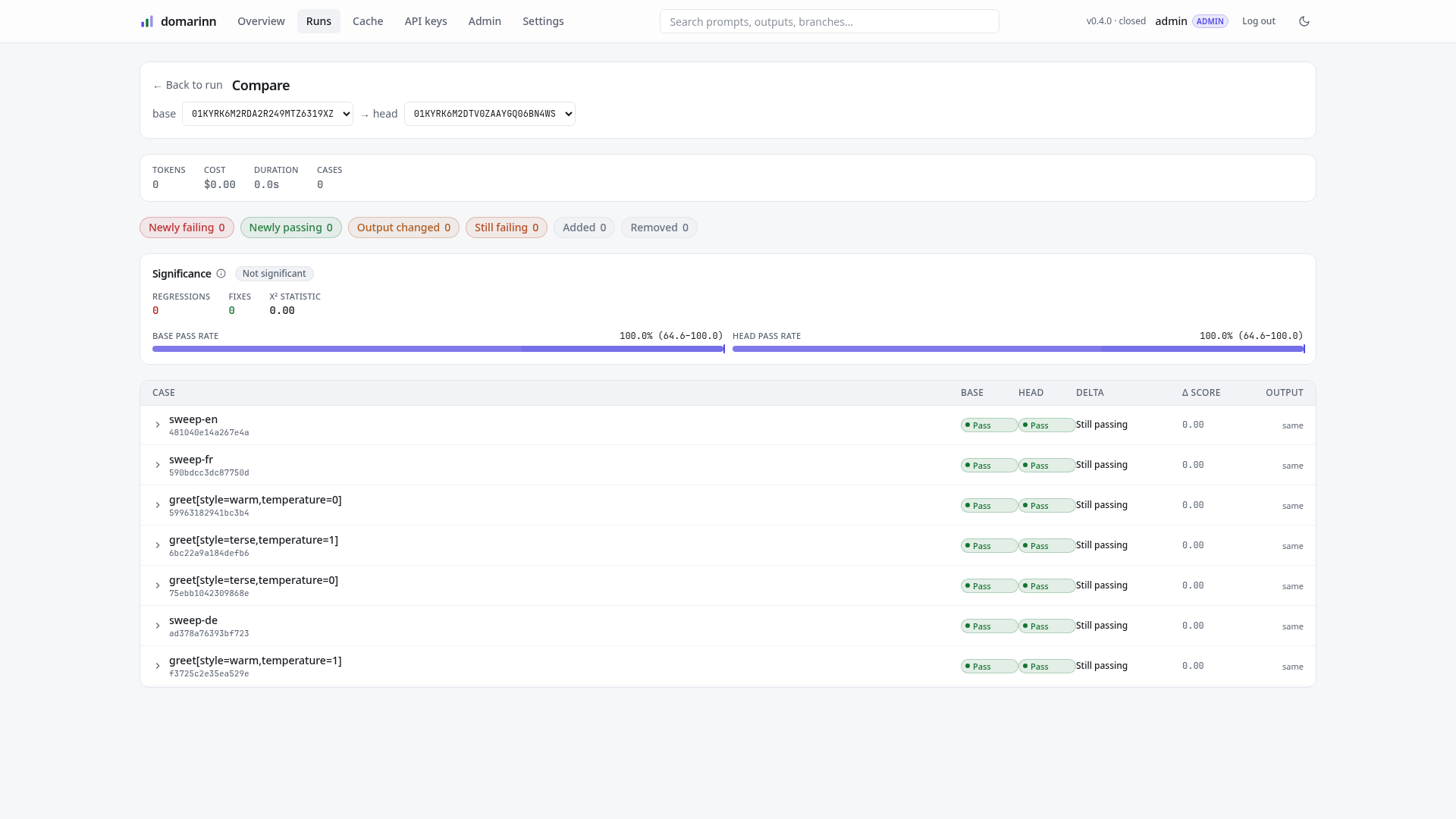Click the admin username

click(1171, 21)
